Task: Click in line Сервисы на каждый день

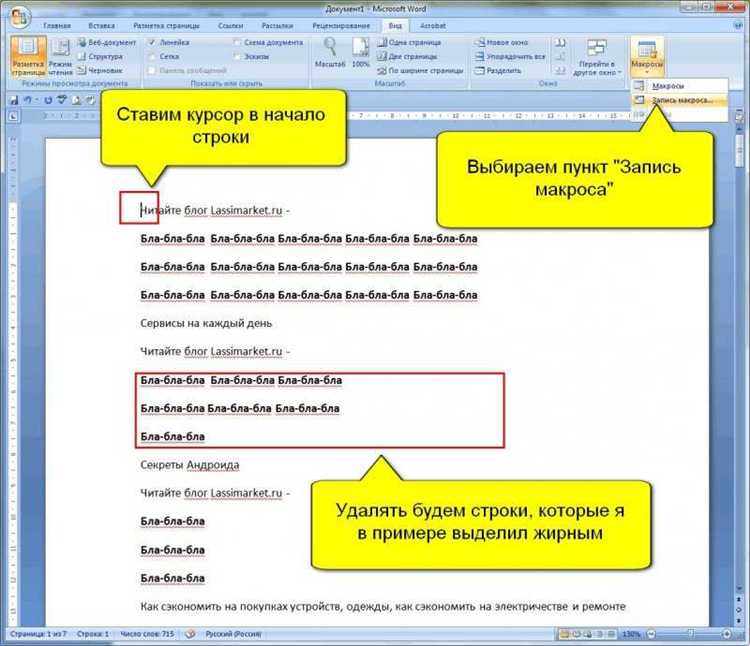Action: point(206,324)
